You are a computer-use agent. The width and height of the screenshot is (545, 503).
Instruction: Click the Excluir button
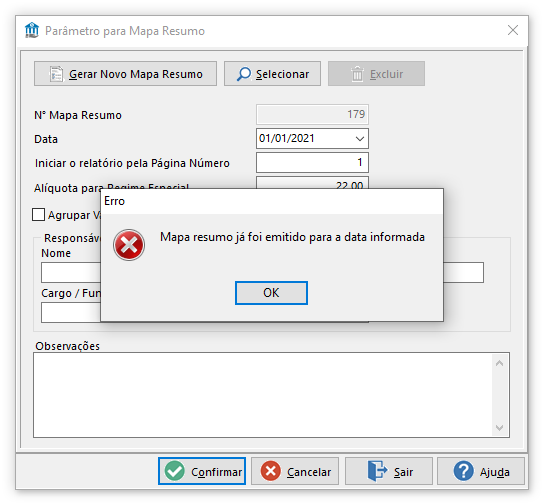point(376,74)
